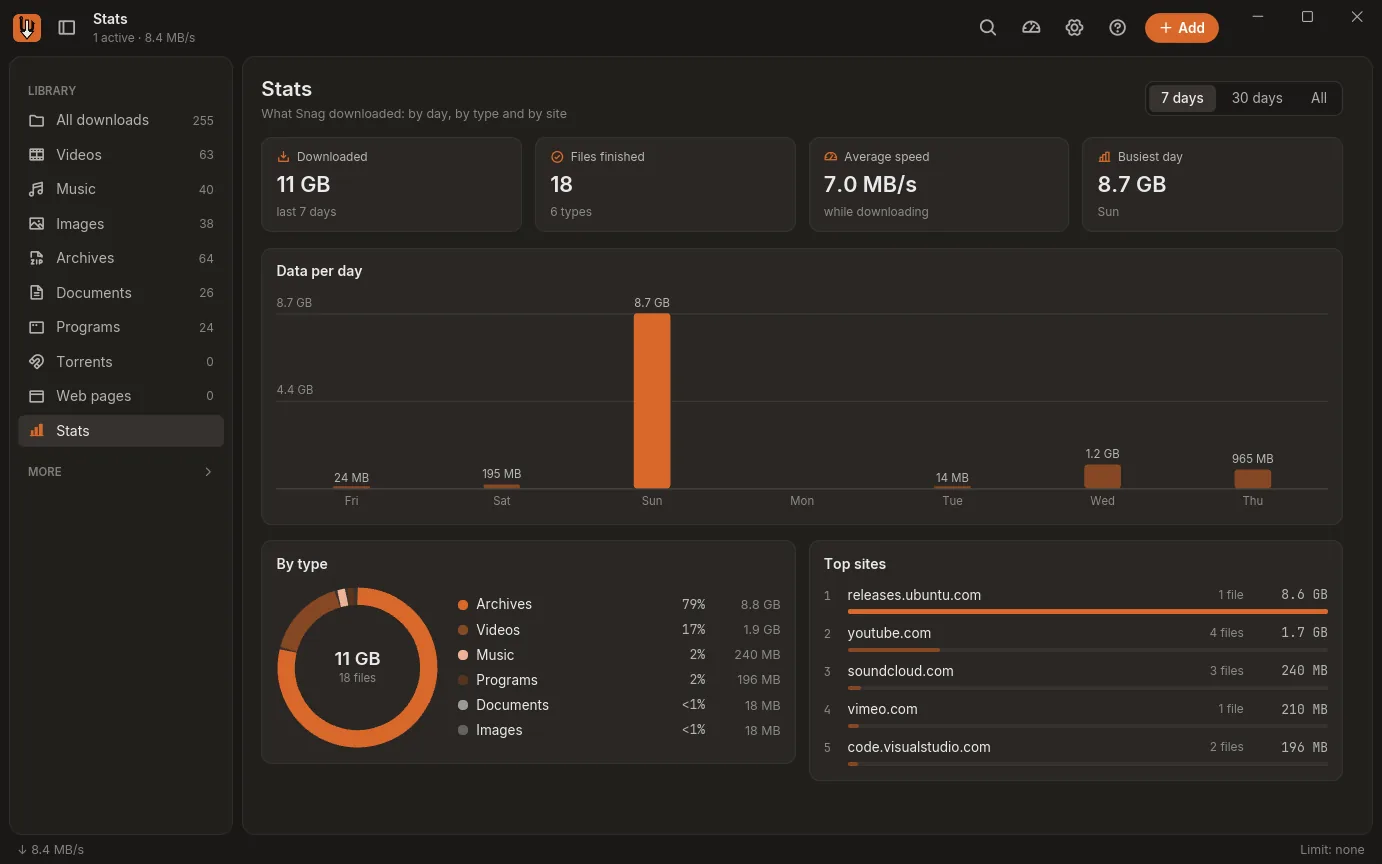Select the Sun 8.7 GB bar
The image size is (1382, 864).
click(x=652, y=401)
